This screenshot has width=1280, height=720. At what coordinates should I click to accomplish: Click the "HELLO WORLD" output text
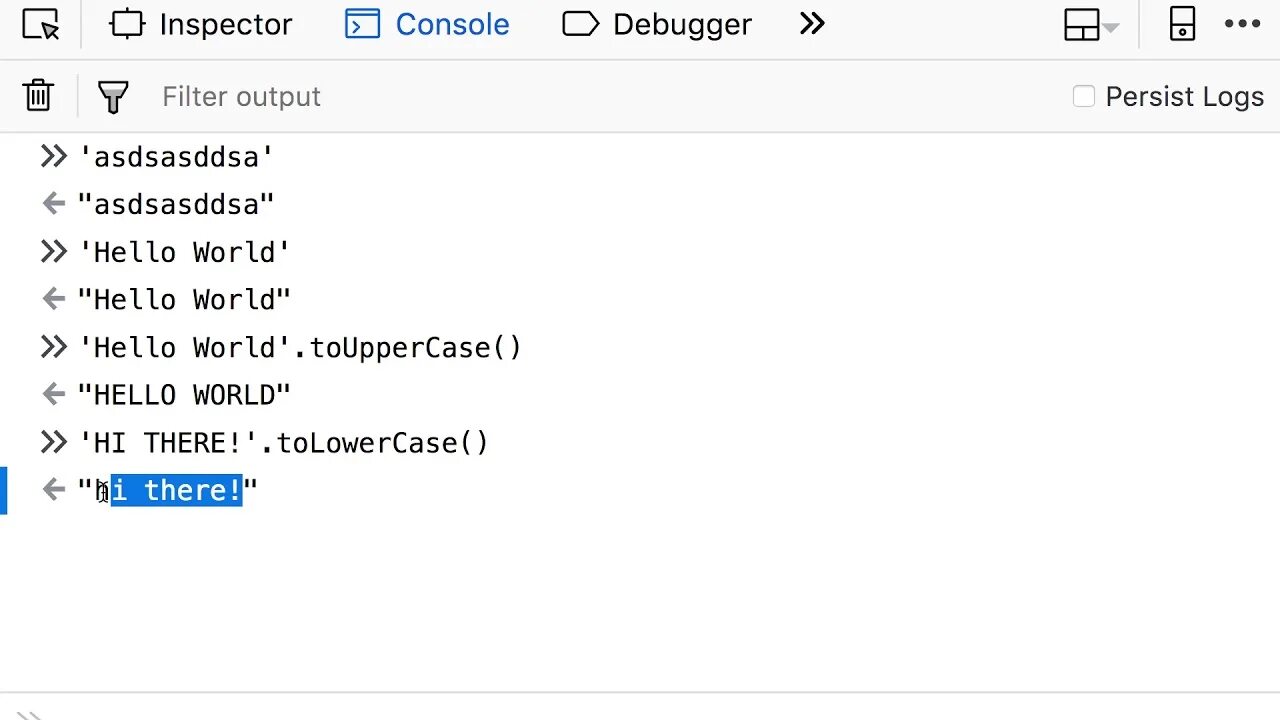(184, 396)
